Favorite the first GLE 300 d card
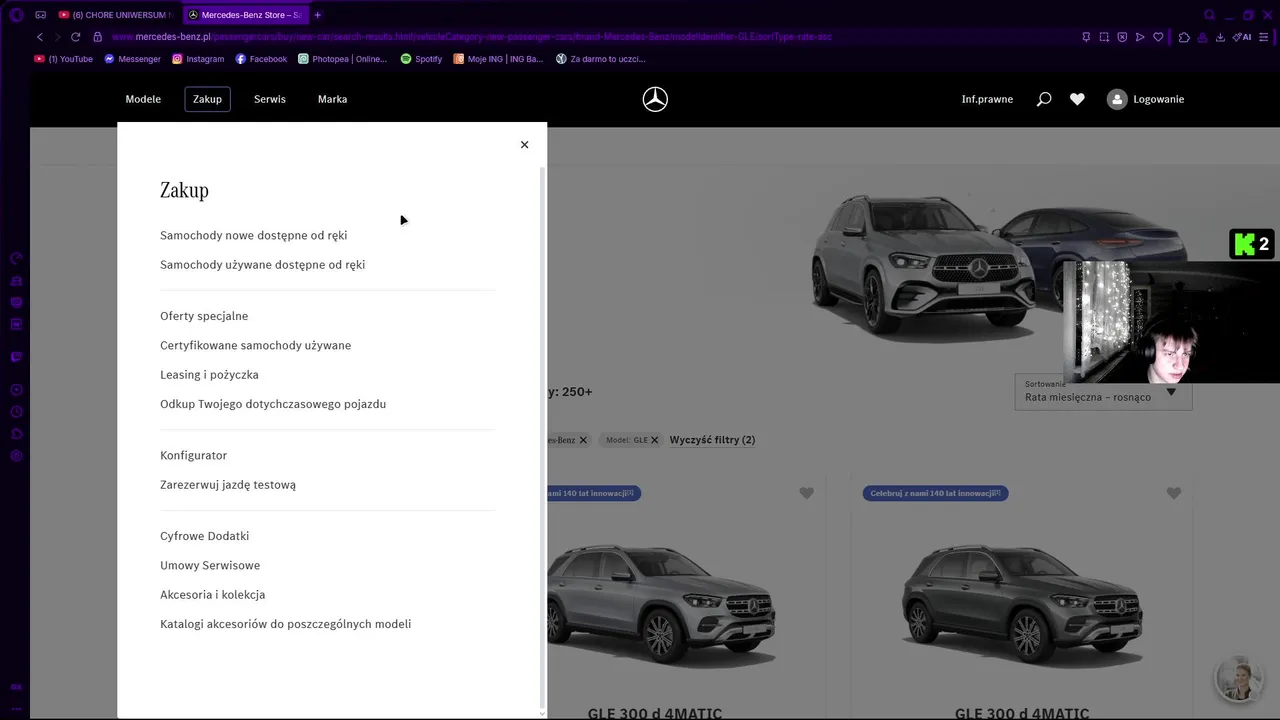The height and width of the screenshot is (720, 1280). tap(807, 493)
